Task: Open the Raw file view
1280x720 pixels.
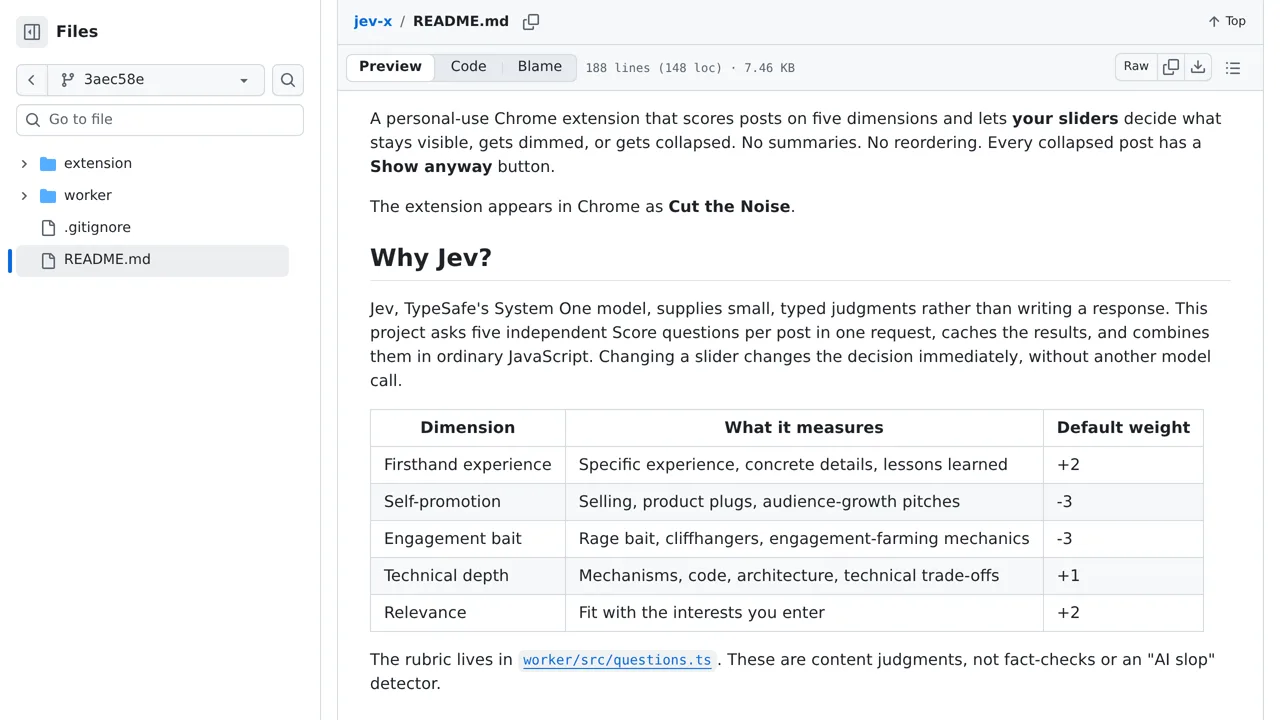Action: click(1136, 67)
